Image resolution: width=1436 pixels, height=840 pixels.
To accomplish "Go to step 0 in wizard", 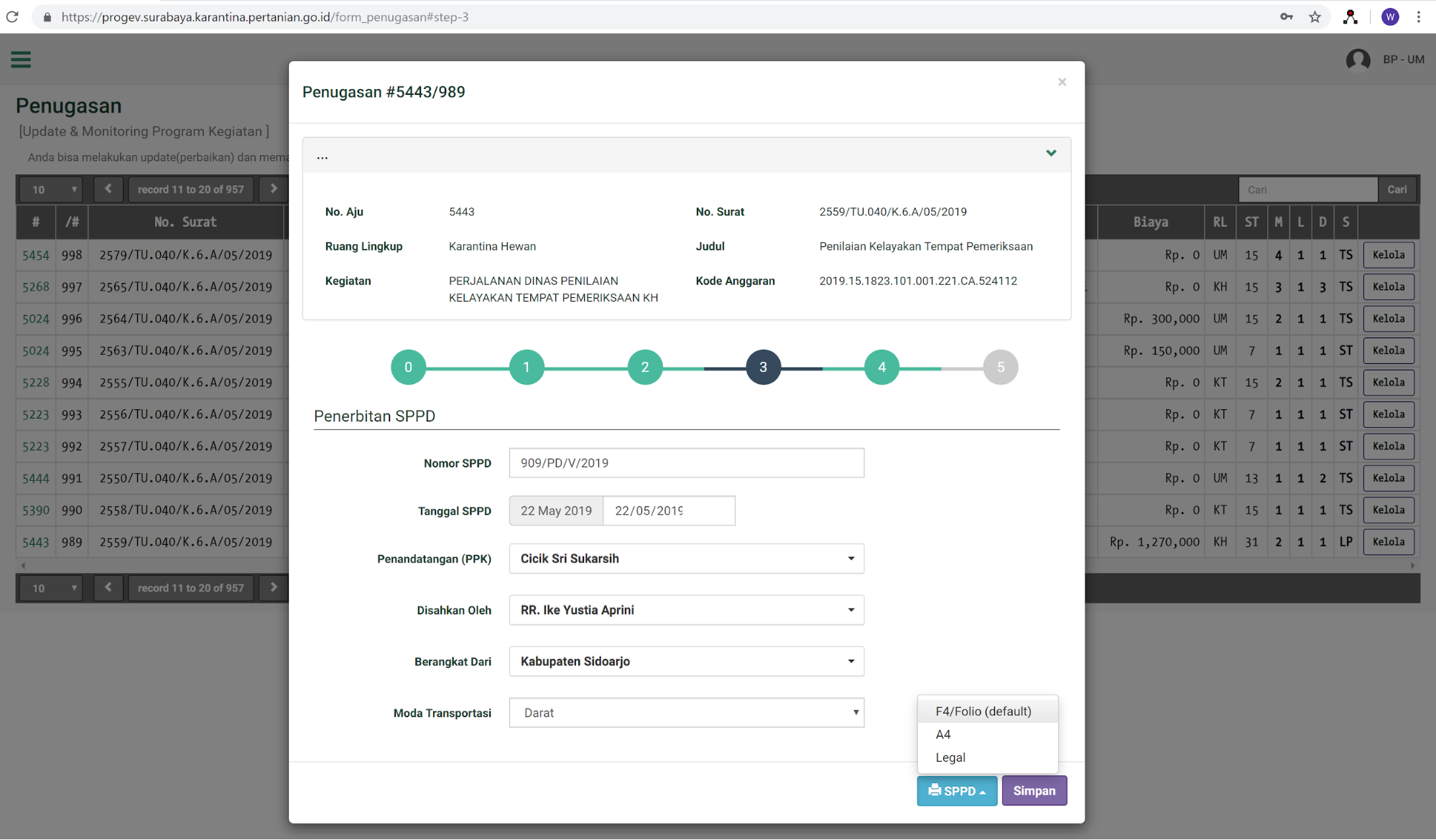I will coord(408,367).
